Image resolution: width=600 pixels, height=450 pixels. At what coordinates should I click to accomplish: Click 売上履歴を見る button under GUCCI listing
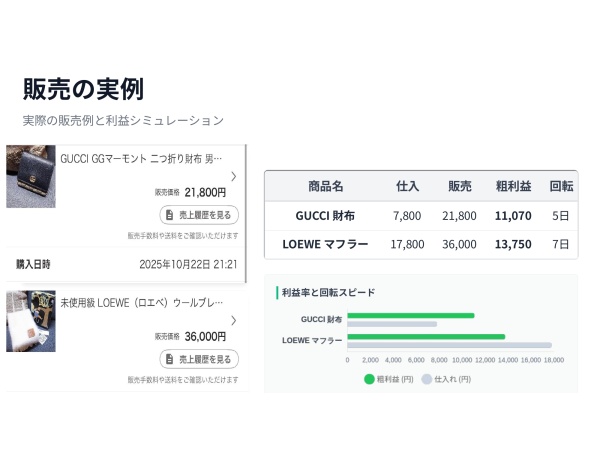199,214
